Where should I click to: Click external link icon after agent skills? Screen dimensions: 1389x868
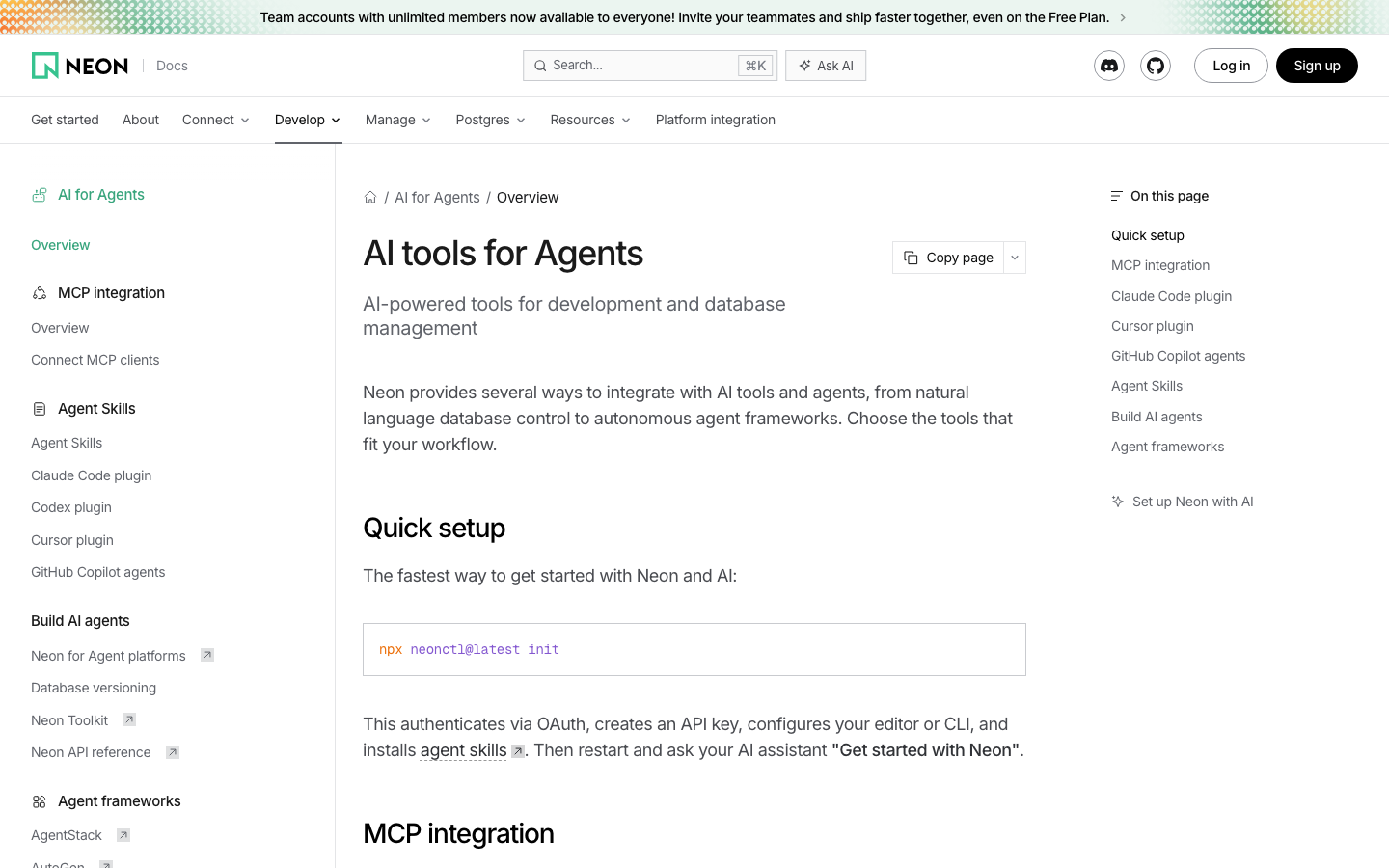click(x=518, y=751)
